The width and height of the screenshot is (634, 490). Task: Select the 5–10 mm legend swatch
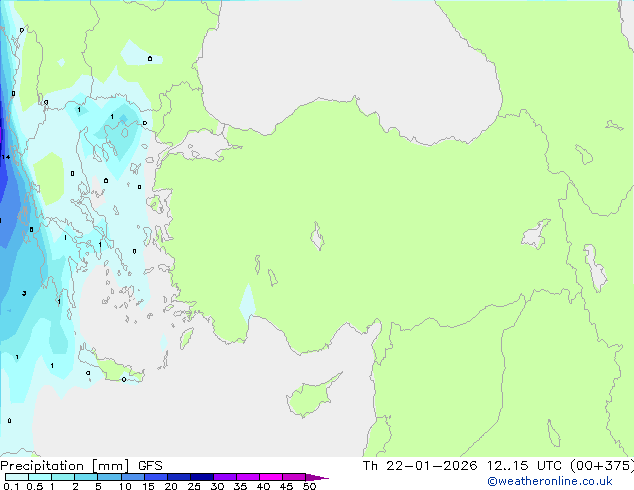[110, 477]
